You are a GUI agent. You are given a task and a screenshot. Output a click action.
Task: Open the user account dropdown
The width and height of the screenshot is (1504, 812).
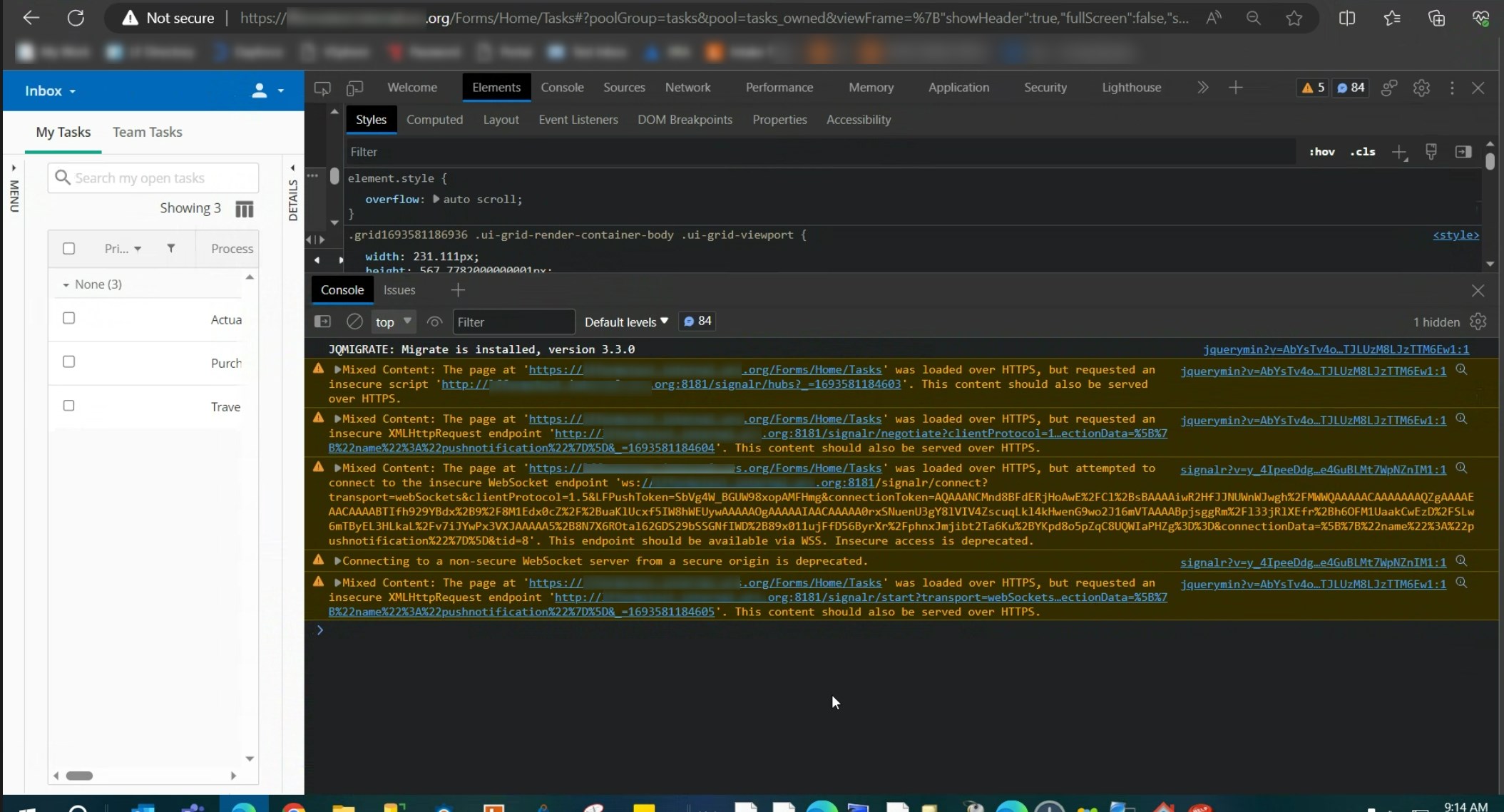coord(267,91)
